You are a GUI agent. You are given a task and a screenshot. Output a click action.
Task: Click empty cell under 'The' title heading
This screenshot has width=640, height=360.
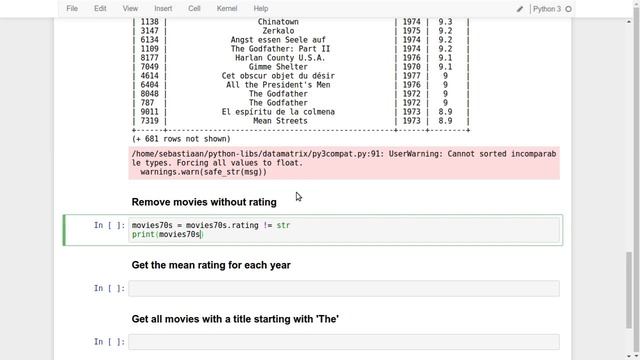pyautogui.click(x=344, y=342)
